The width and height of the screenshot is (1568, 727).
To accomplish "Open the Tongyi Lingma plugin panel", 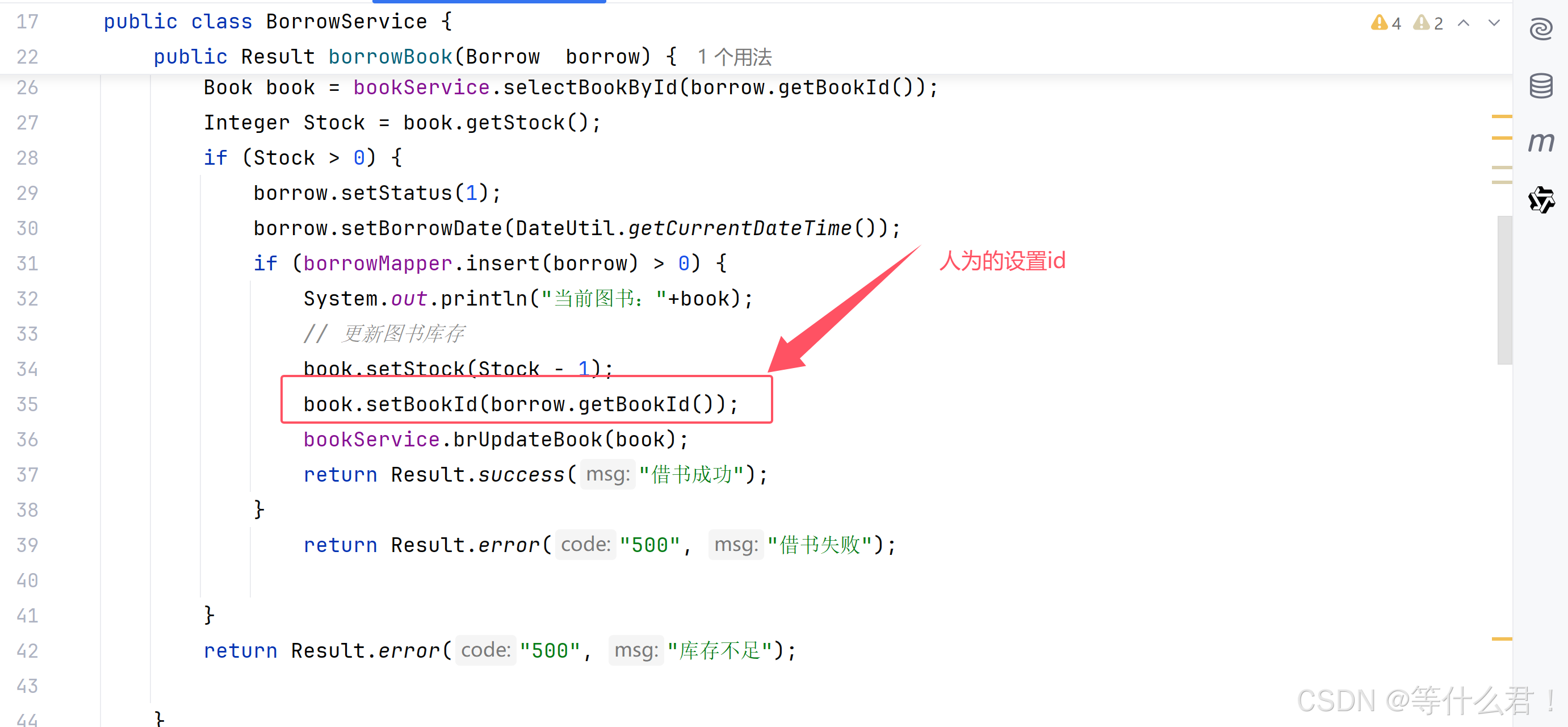I will pyautogui.click(x=1541, y=200).
